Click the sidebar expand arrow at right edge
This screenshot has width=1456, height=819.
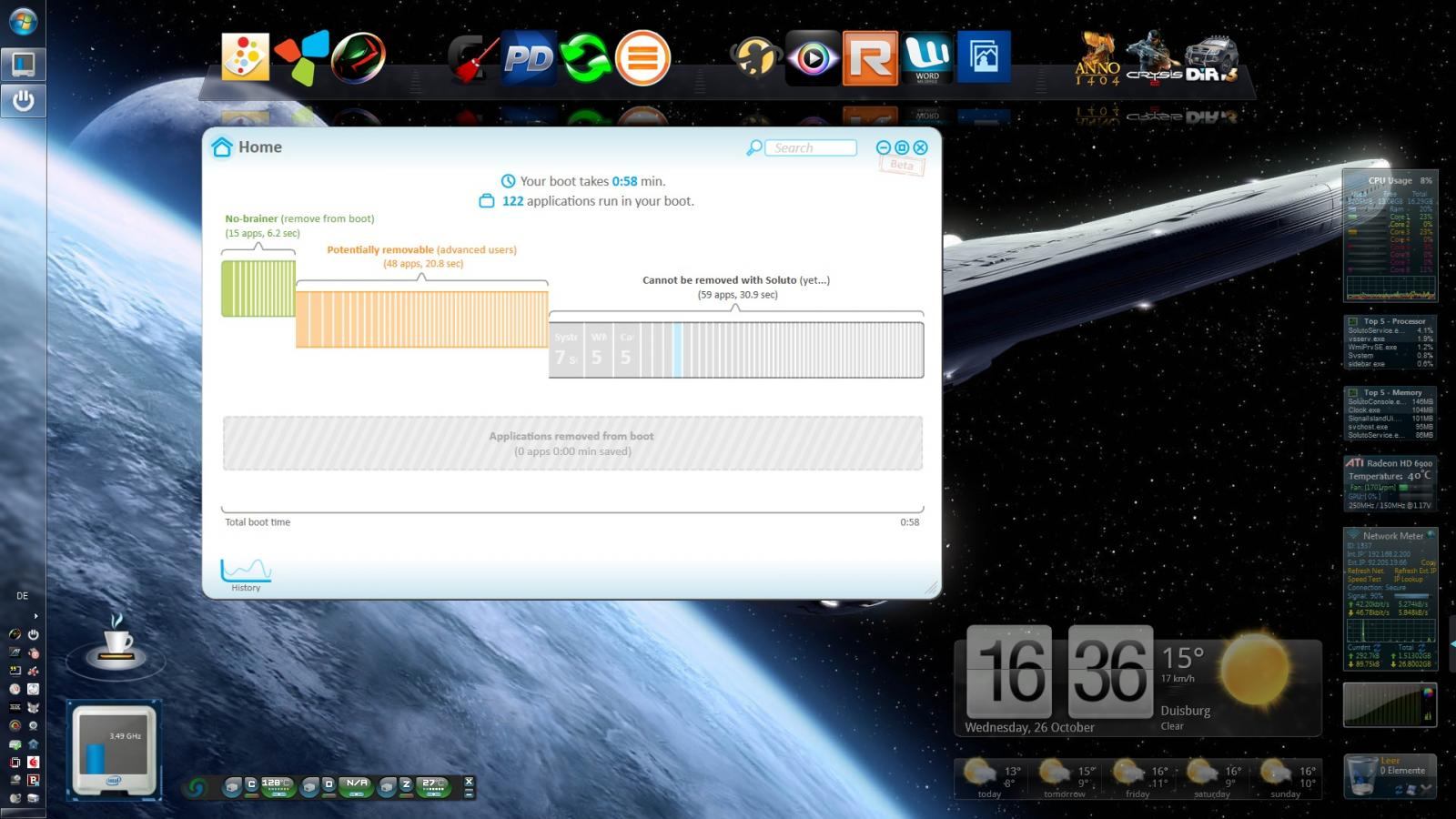coord(1452,643)
